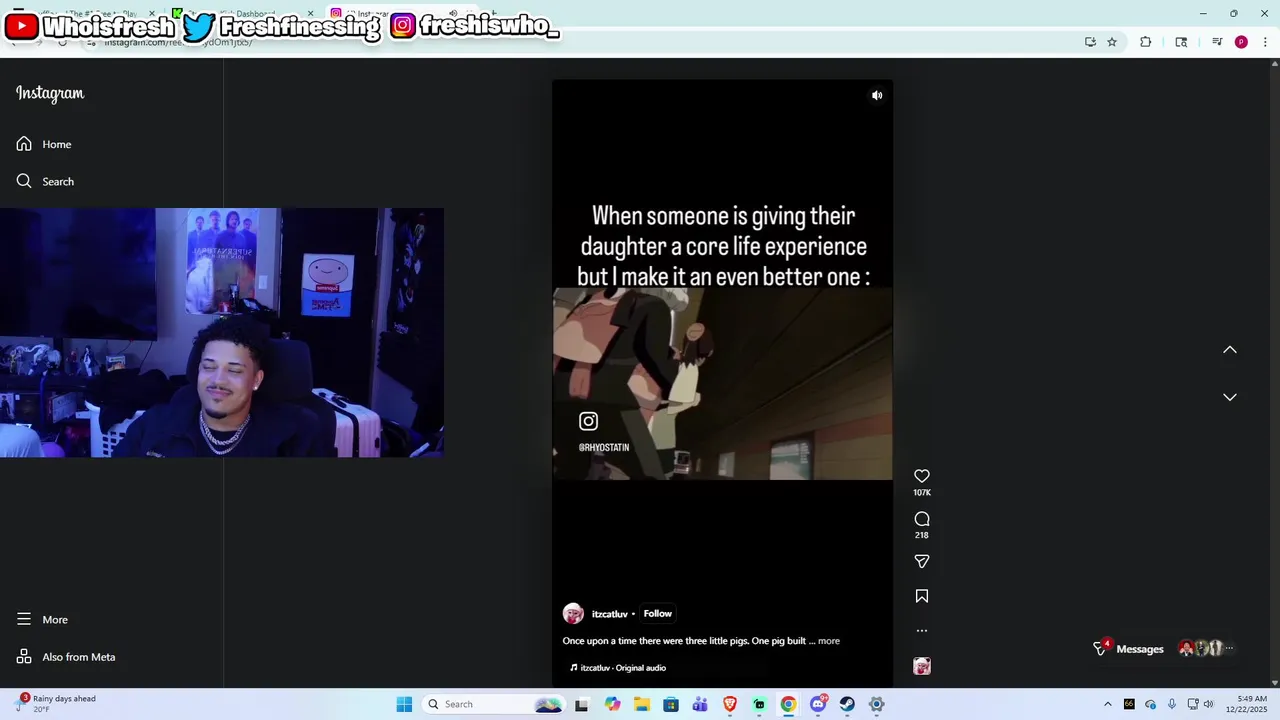Open Settings gear on the taskbar

(x=877, y=704)
